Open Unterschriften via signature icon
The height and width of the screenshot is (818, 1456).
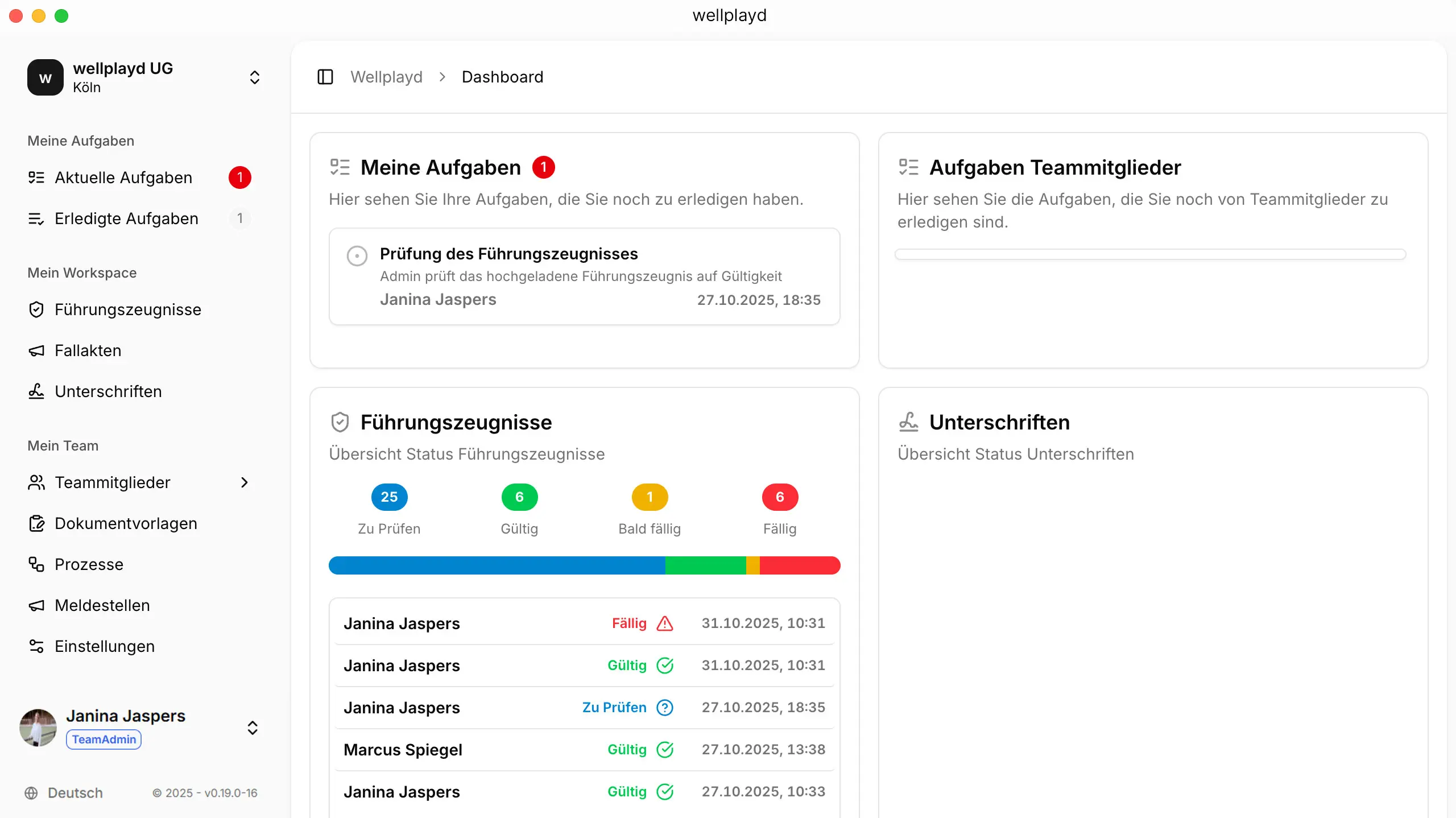(36, 391)
